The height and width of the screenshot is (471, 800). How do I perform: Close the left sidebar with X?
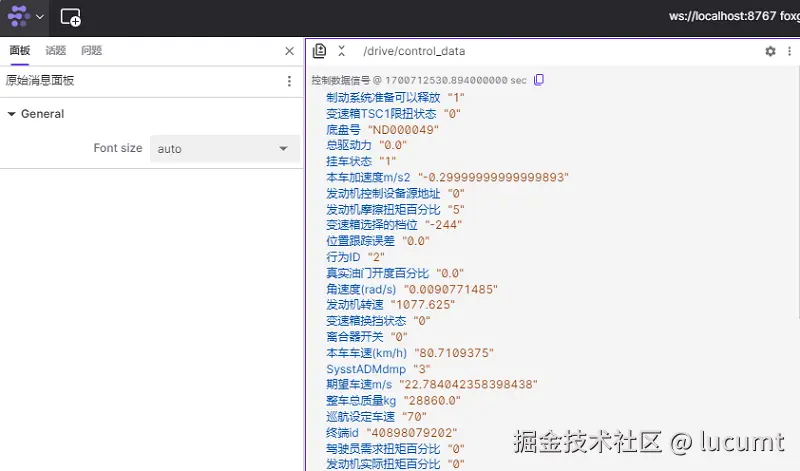coord(289,51)
